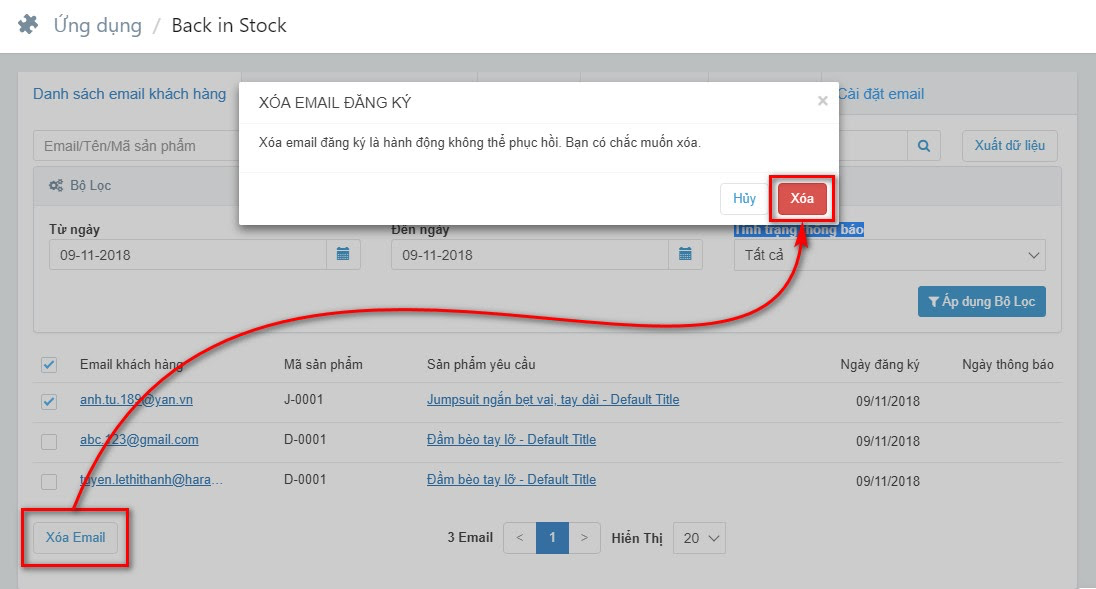Select page 1 in pagination

pyautogui.click(x=552, y=538)
